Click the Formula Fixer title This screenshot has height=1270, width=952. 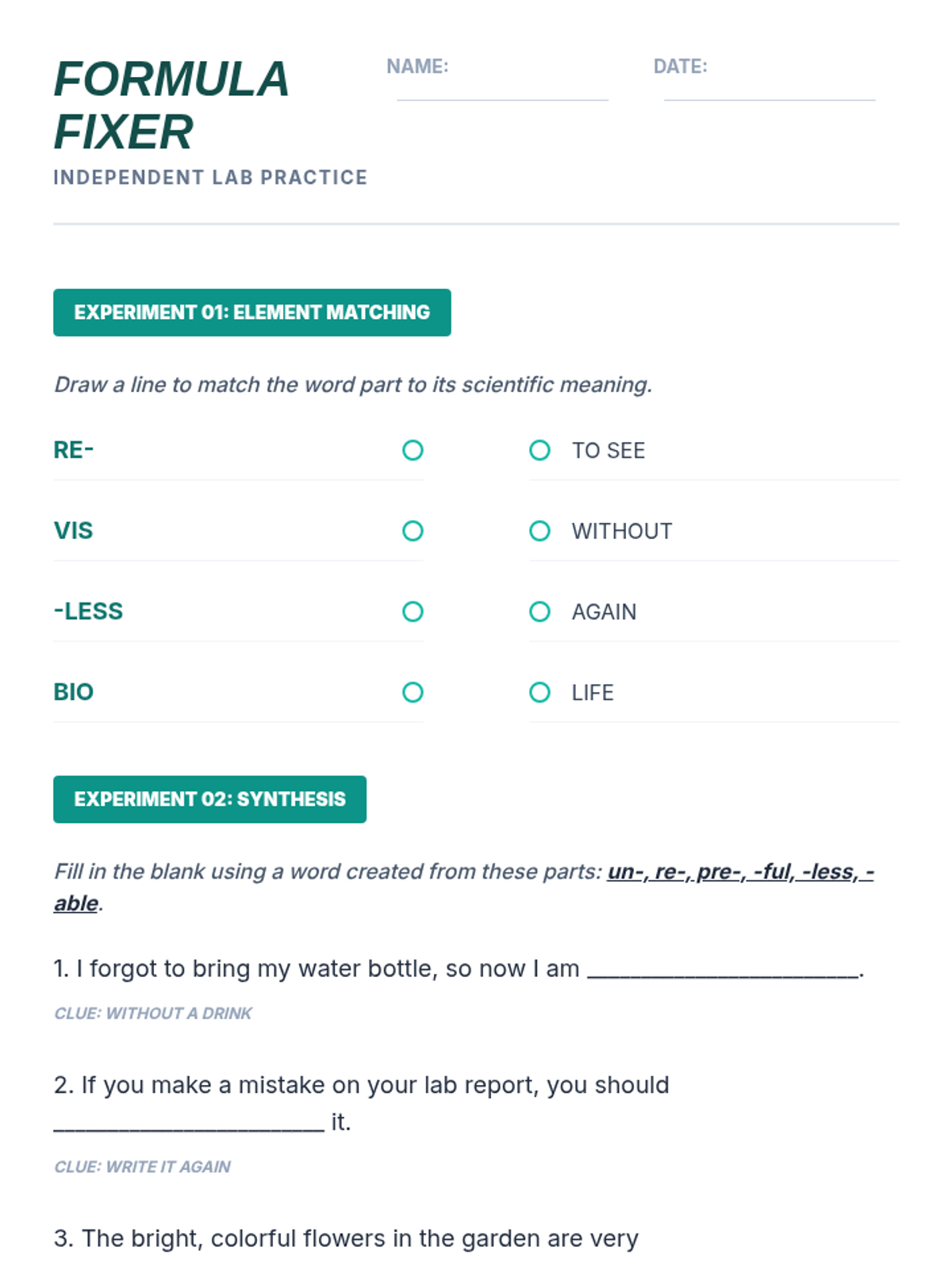point(171,106)
